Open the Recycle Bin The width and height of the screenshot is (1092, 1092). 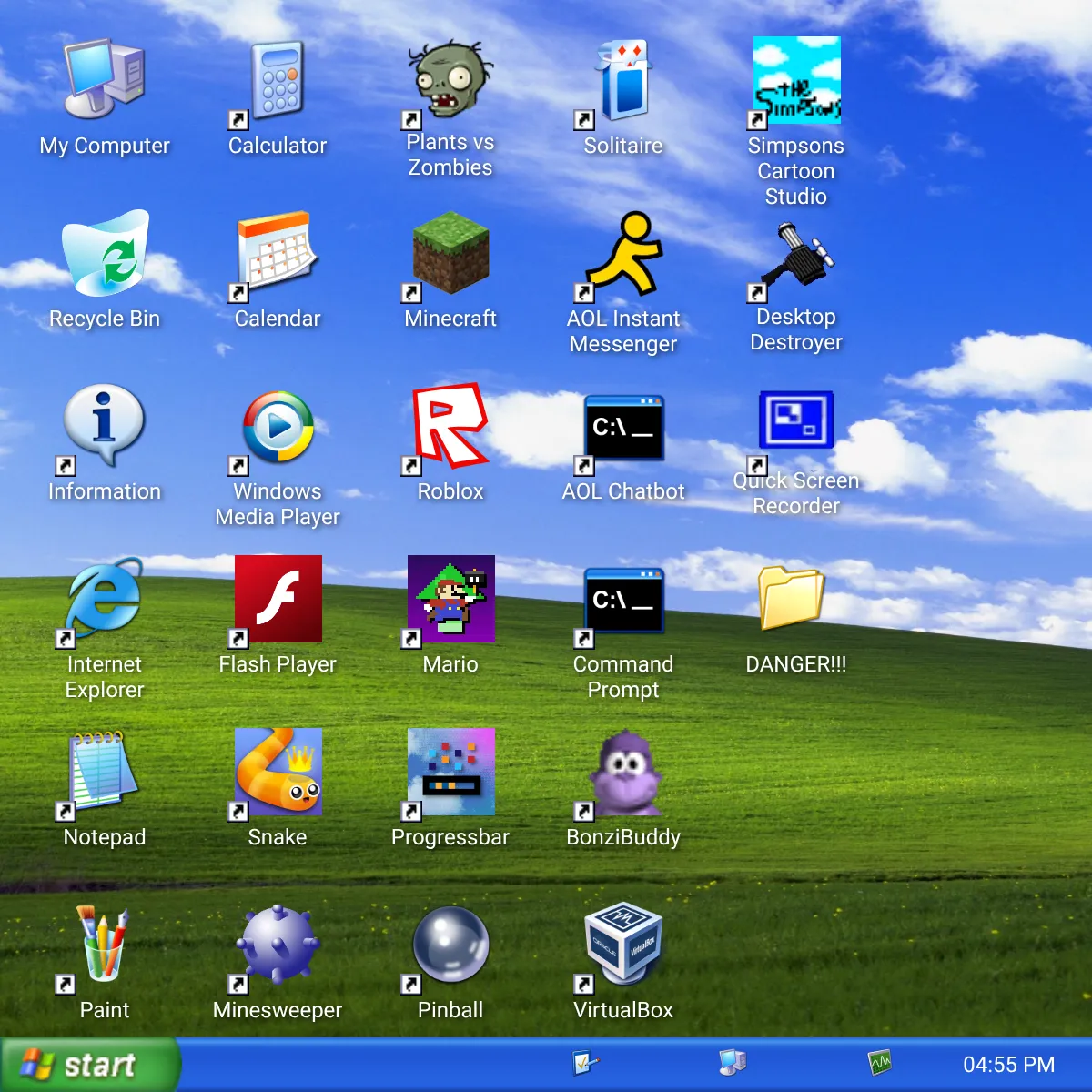(105, 255)
